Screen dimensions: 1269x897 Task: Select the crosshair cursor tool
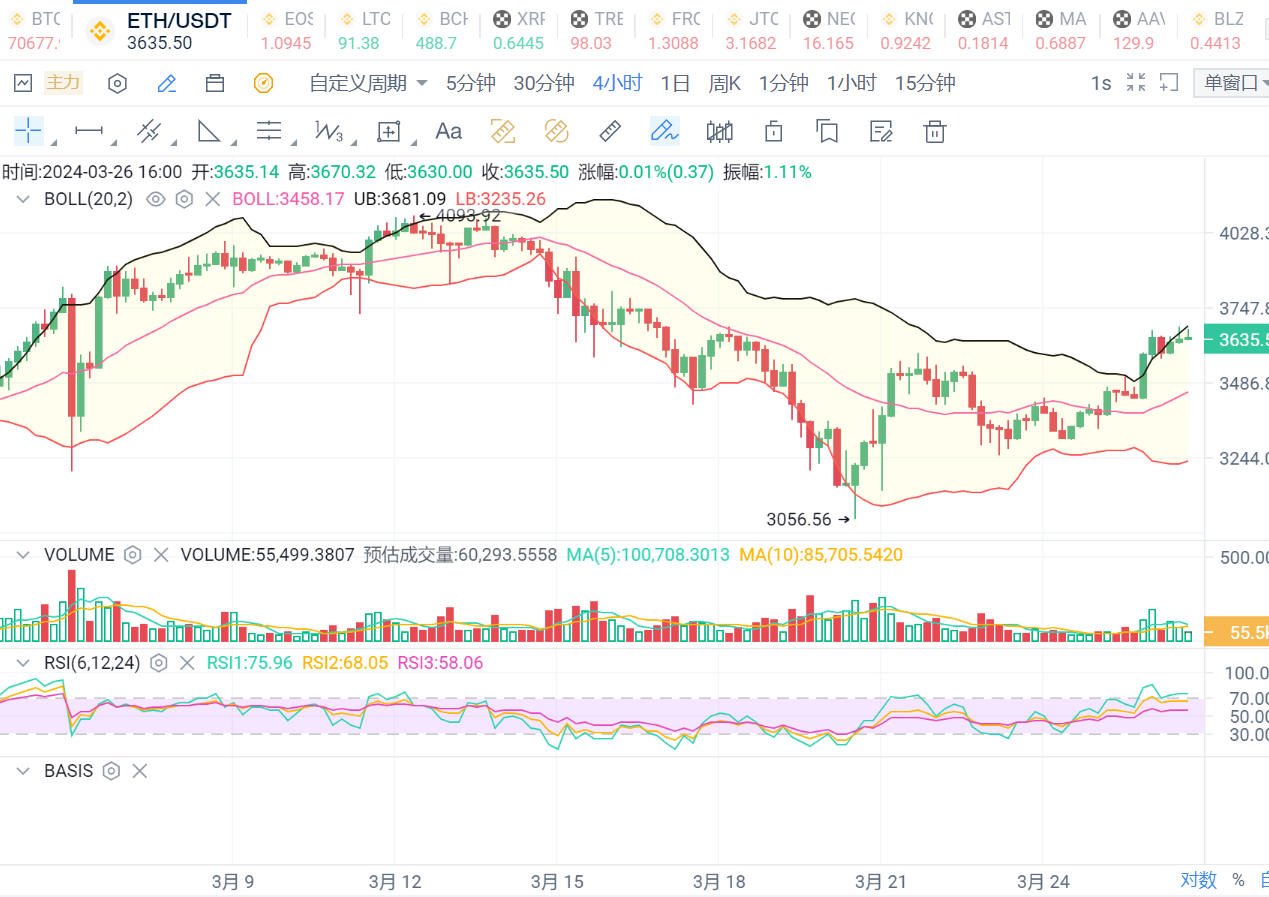pyautogui.click(x=28, y=131)
